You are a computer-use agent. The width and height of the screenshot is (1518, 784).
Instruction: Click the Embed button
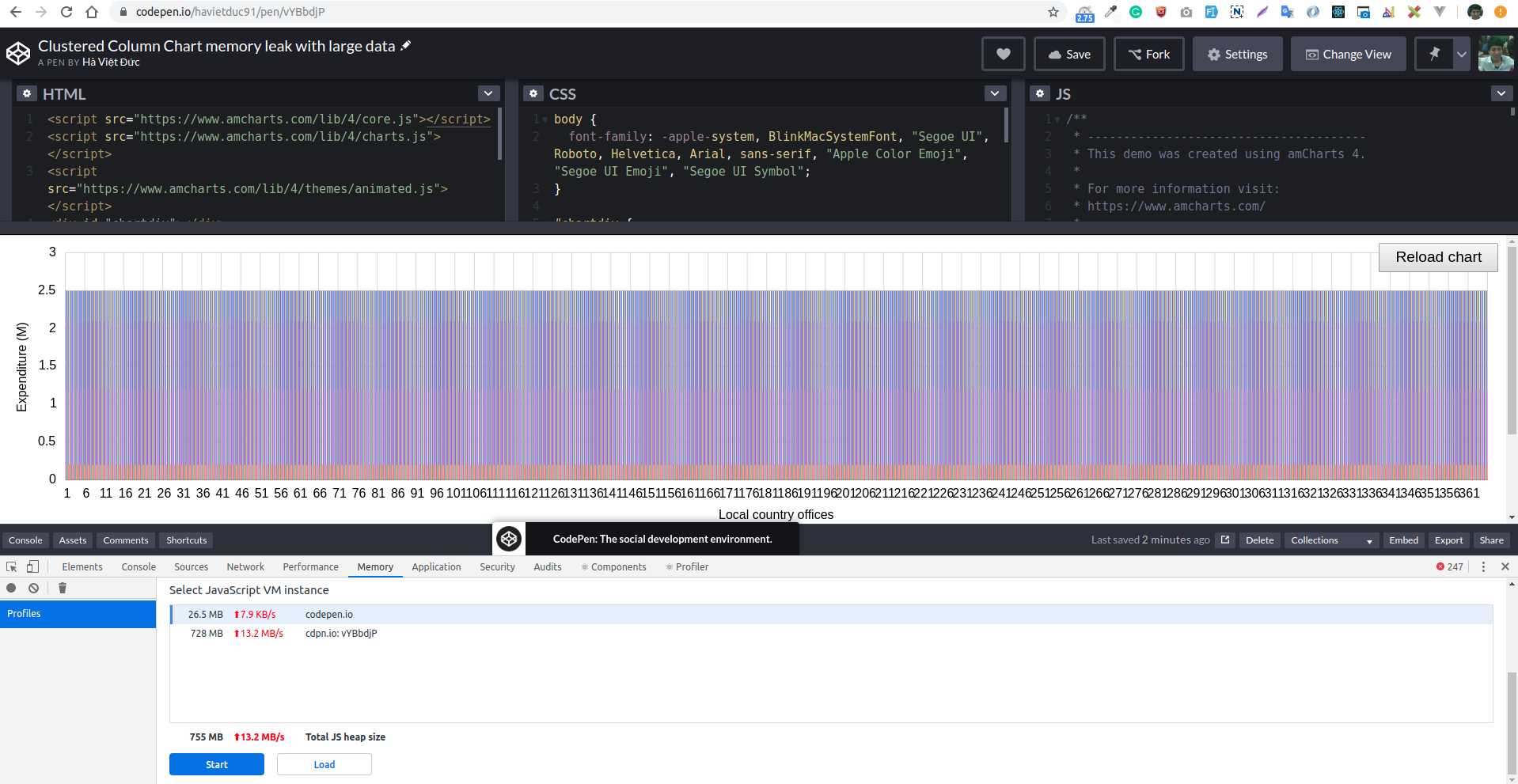tap(1403, 540)
